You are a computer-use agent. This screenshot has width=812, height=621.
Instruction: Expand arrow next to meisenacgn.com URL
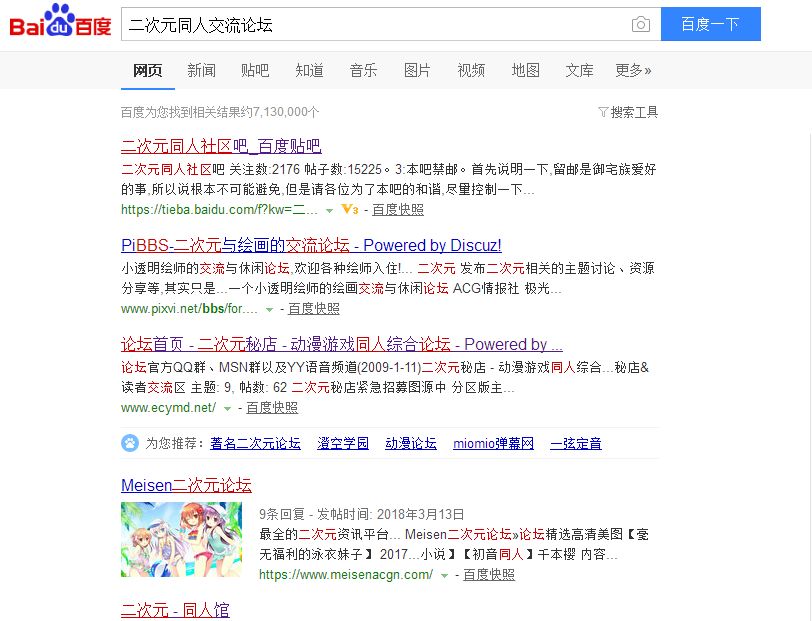point(444,575)
